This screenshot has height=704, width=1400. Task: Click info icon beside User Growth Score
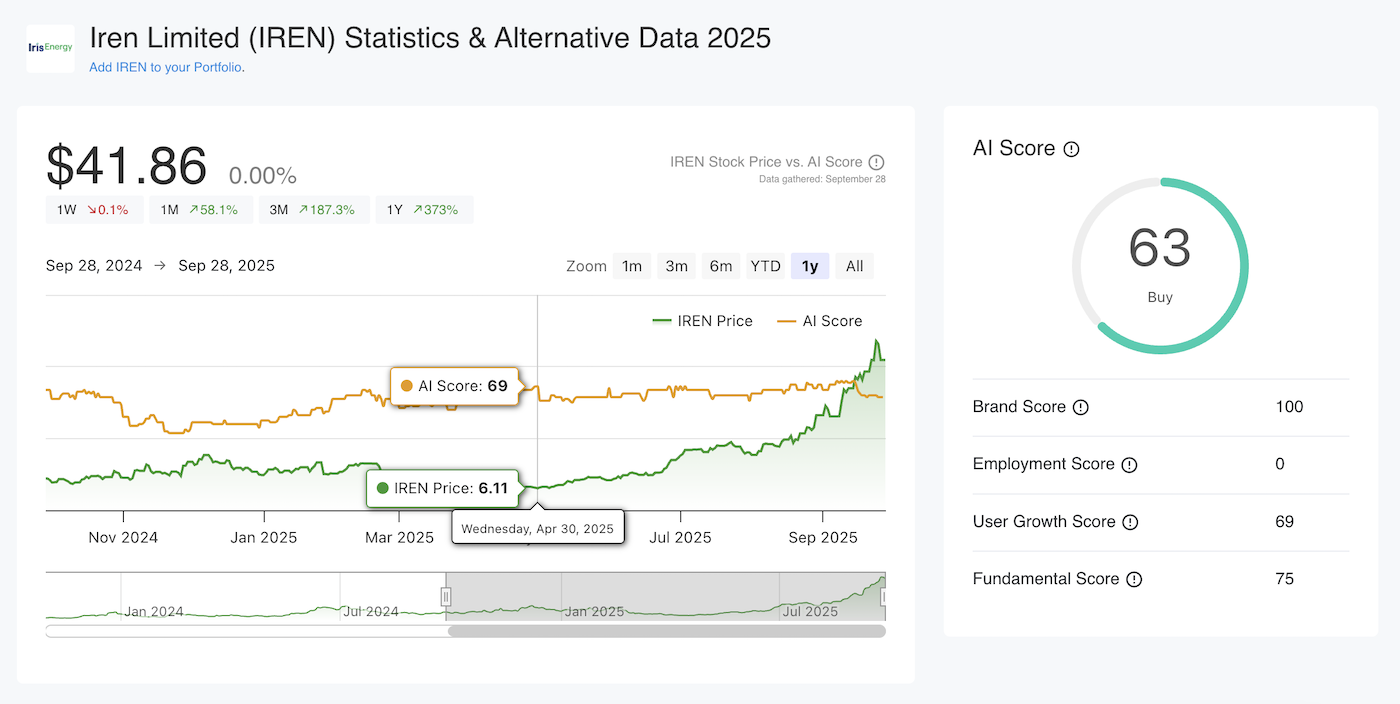1129,522
